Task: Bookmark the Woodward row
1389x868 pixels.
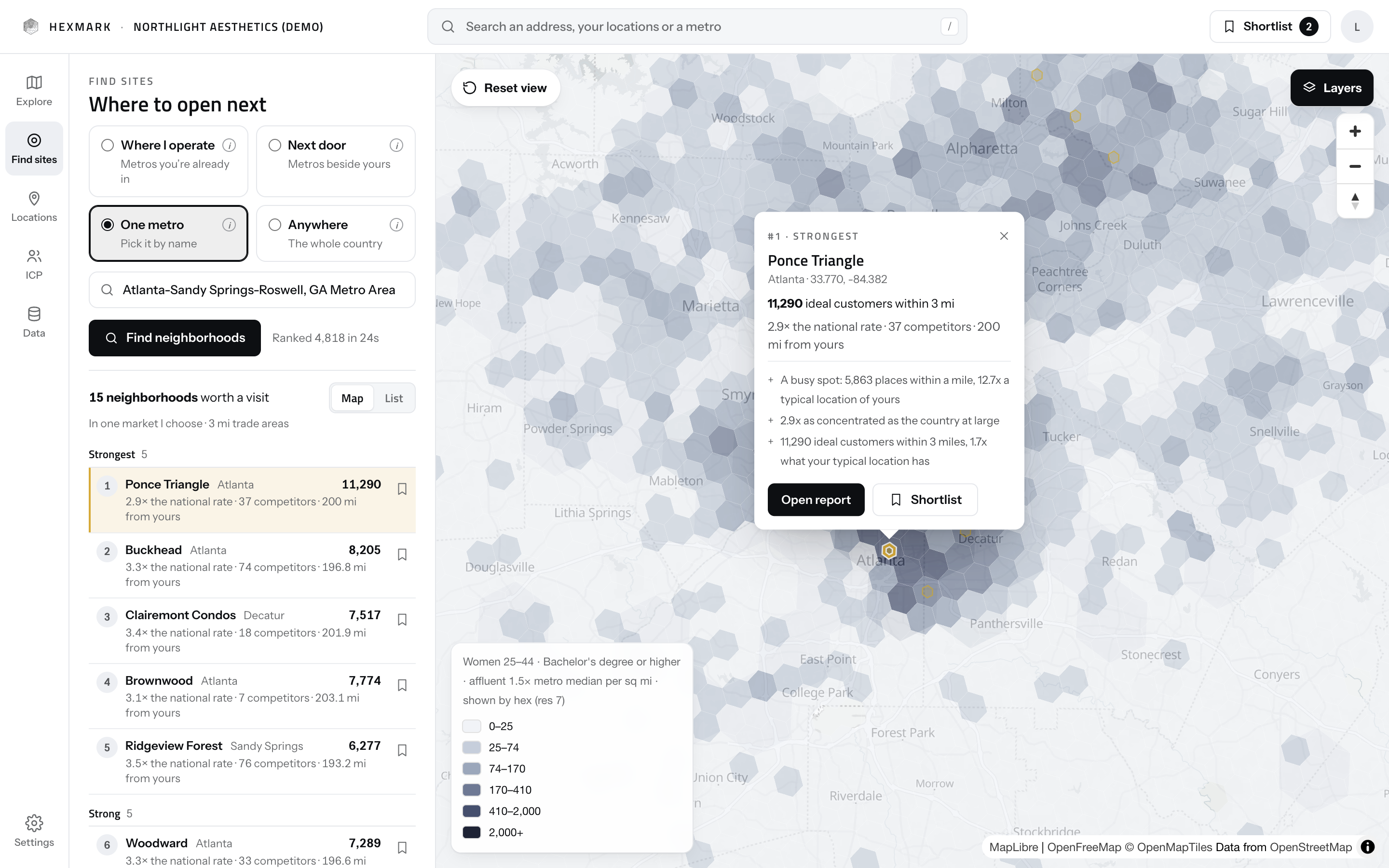Action: [402, 847]
